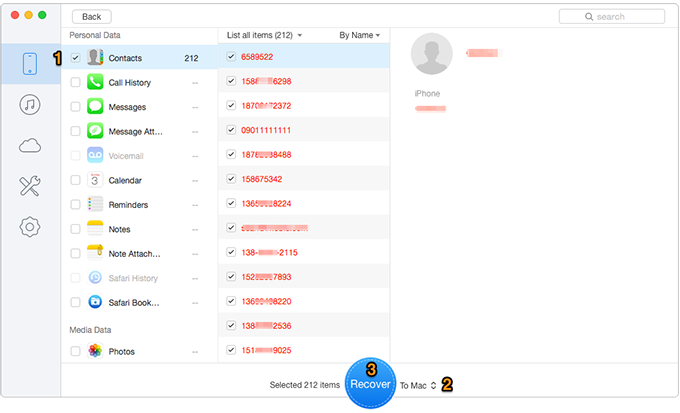Uncheck the Contacts checkbox
The image size is (680, 413).
click(75, 58)
